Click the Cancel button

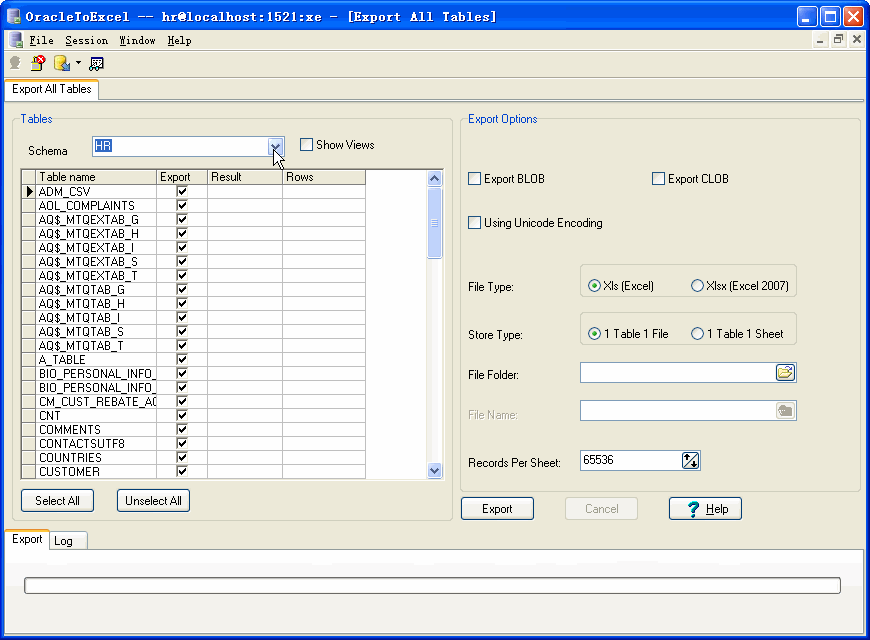[x=601, y=508]
